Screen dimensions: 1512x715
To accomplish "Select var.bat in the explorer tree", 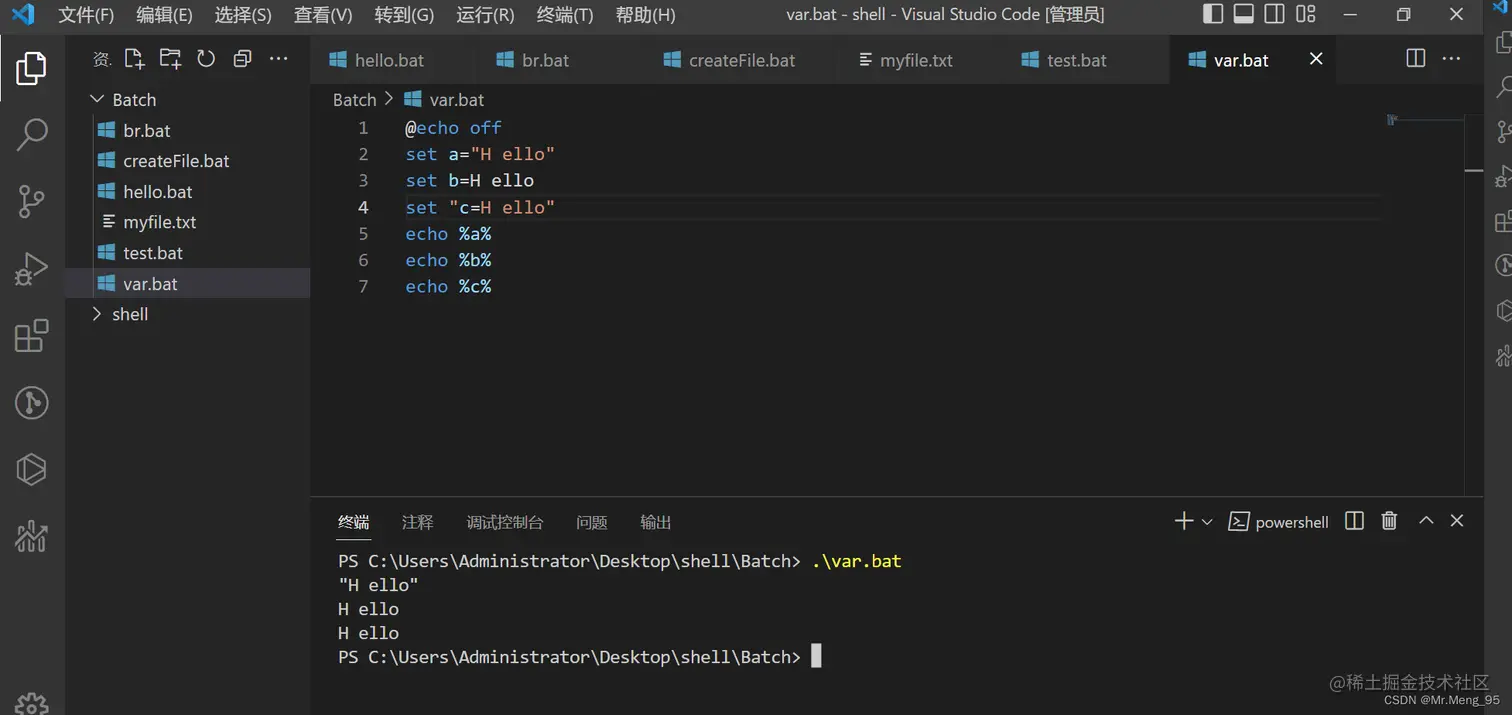I will coord(188,284).
